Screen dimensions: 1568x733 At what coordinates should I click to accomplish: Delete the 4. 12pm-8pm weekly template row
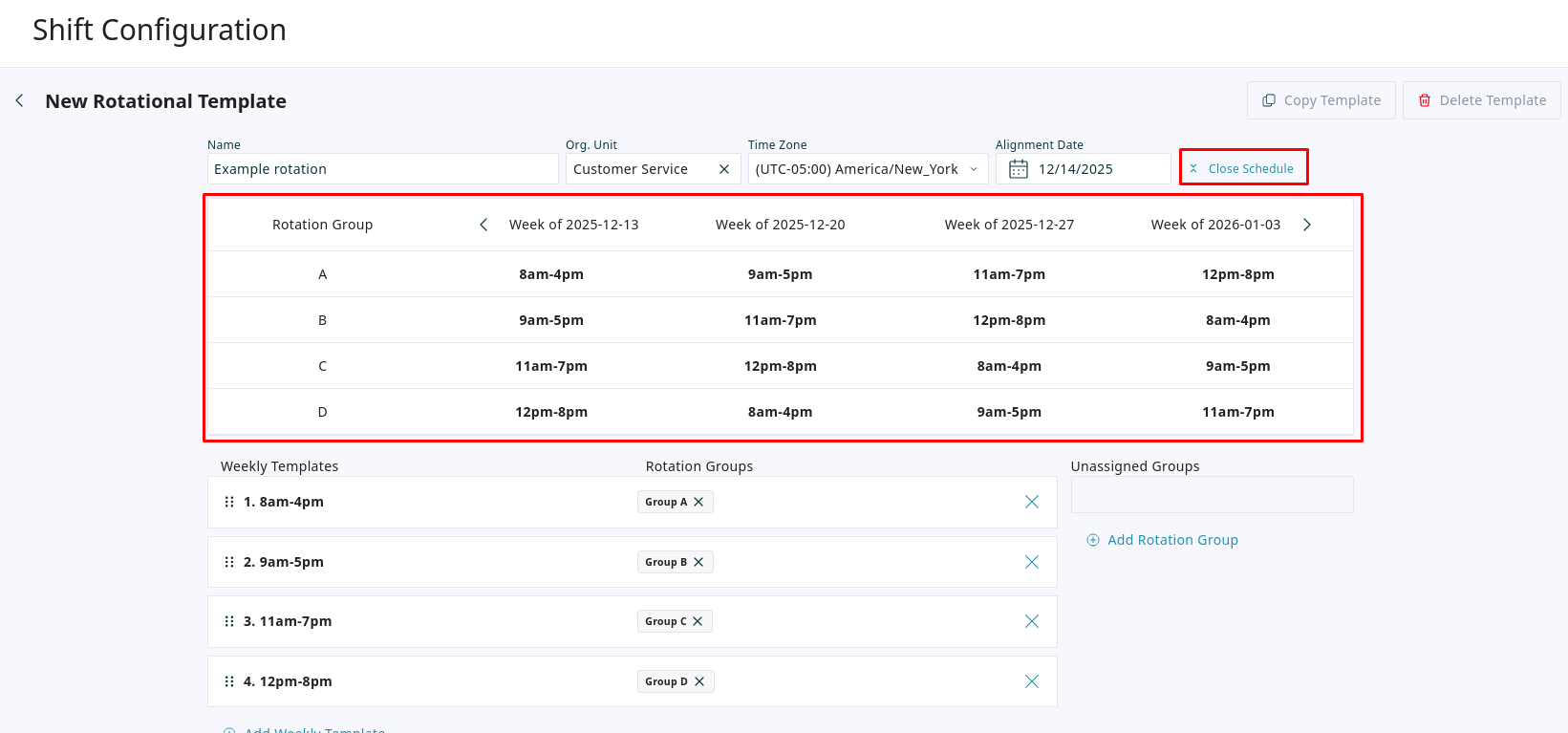tap(1032, 681)
